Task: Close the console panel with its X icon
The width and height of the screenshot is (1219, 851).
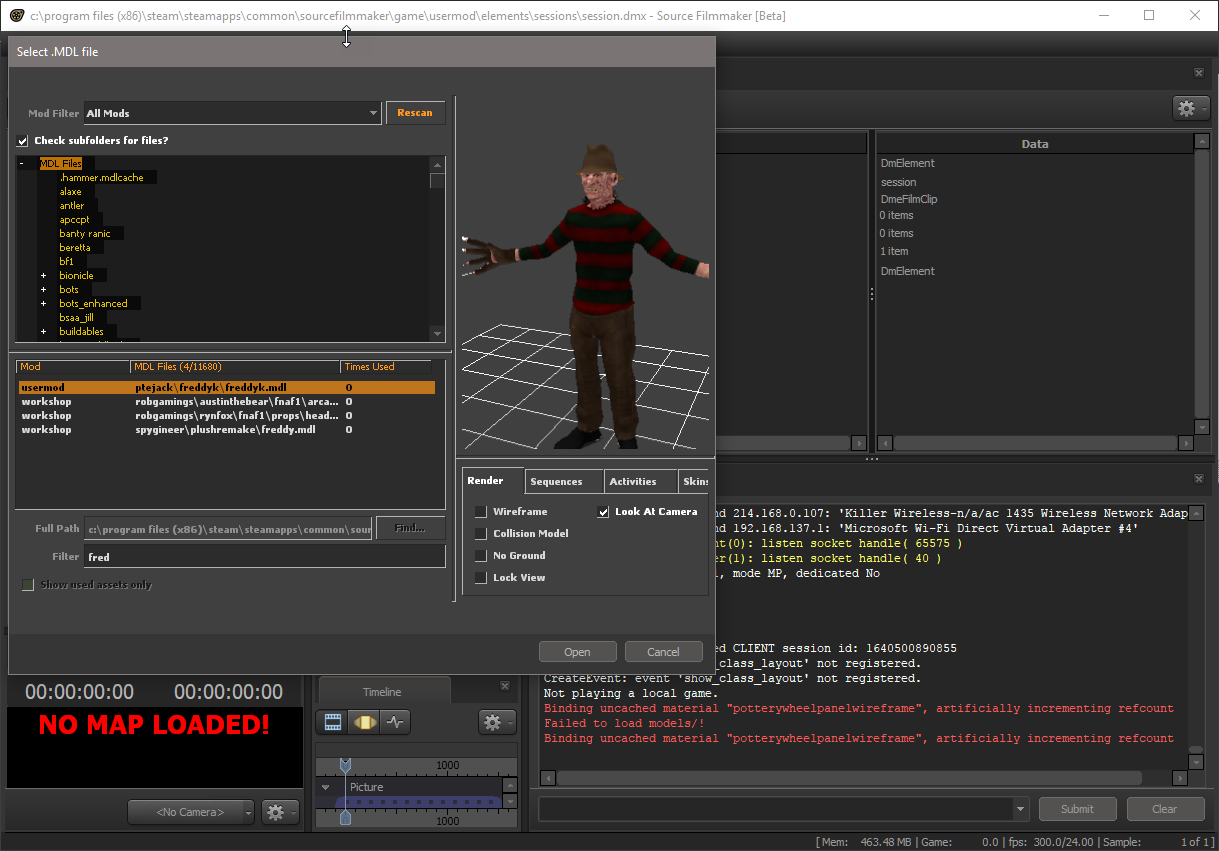Action: pos(1198,480)
